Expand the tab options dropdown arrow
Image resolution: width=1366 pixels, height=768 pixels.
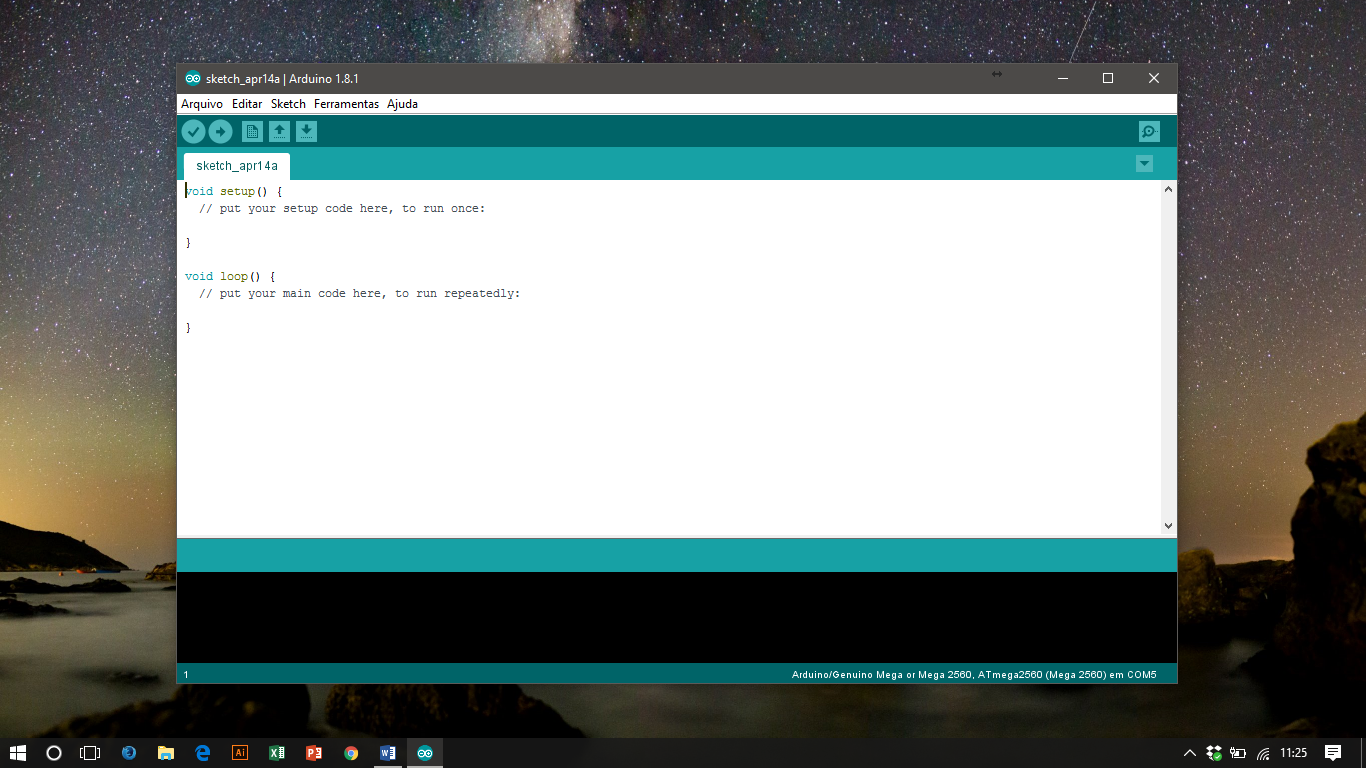coord(1144,164)
